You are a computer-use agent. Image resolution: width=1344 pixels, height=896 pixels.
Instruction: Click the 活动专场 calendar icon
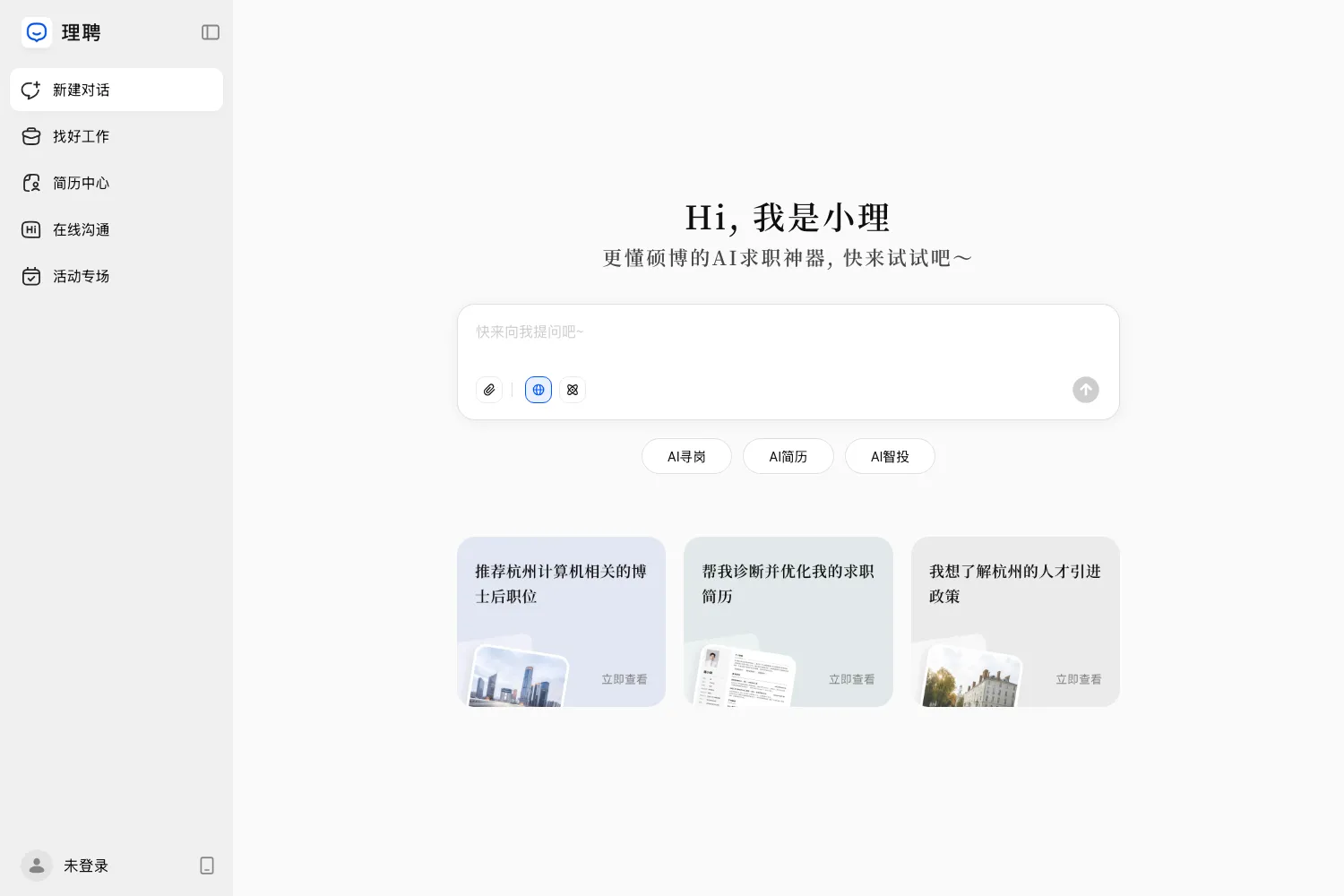coord(31,276)
